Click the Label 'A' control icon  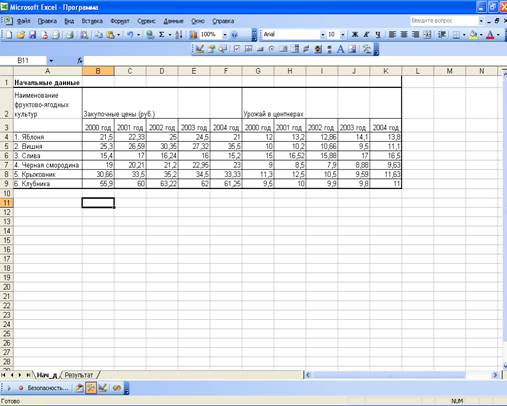[x=340, y=49]
